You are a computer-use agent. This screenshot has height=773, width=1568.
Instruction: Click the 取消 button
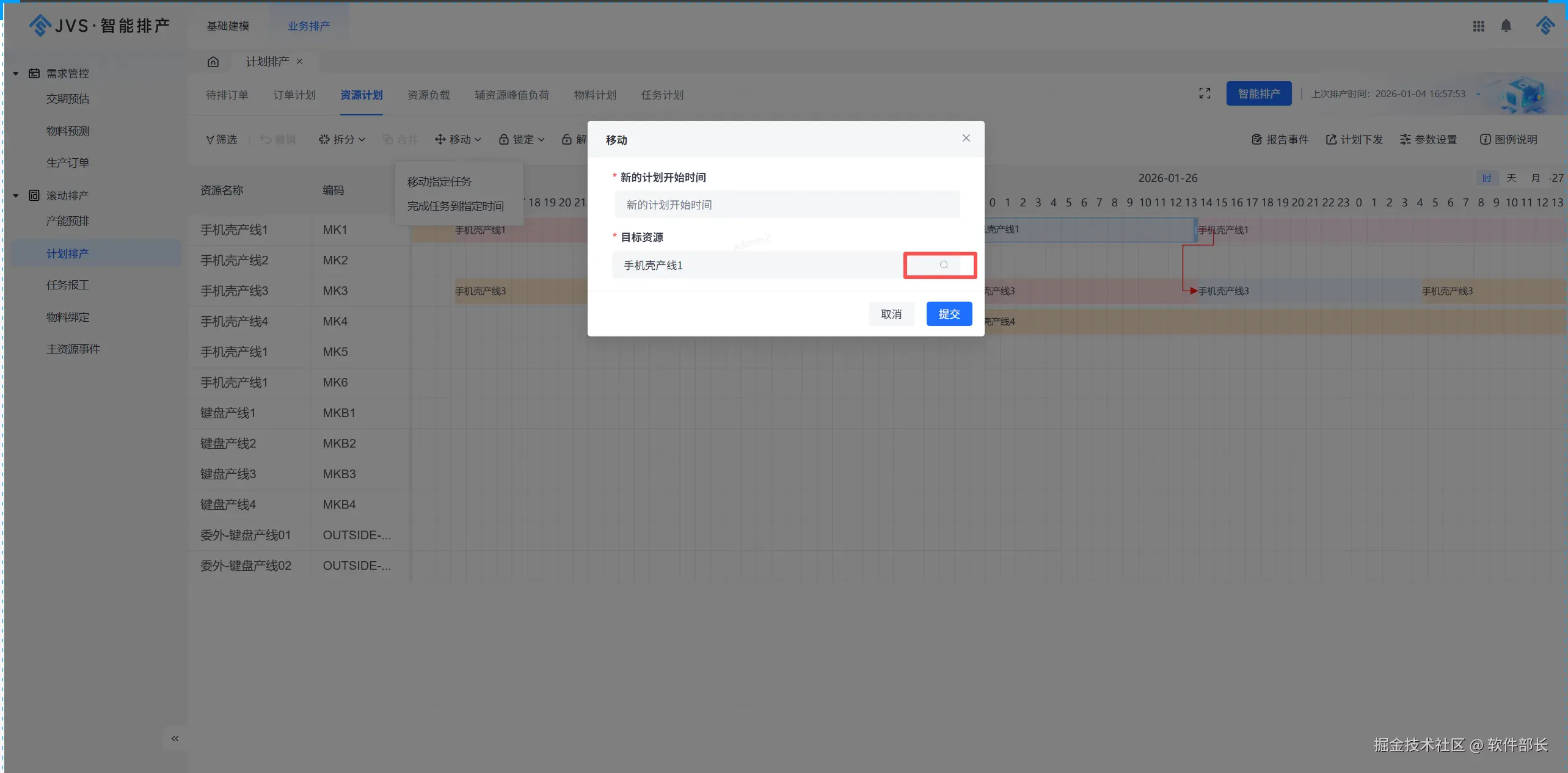pos(891,314)
